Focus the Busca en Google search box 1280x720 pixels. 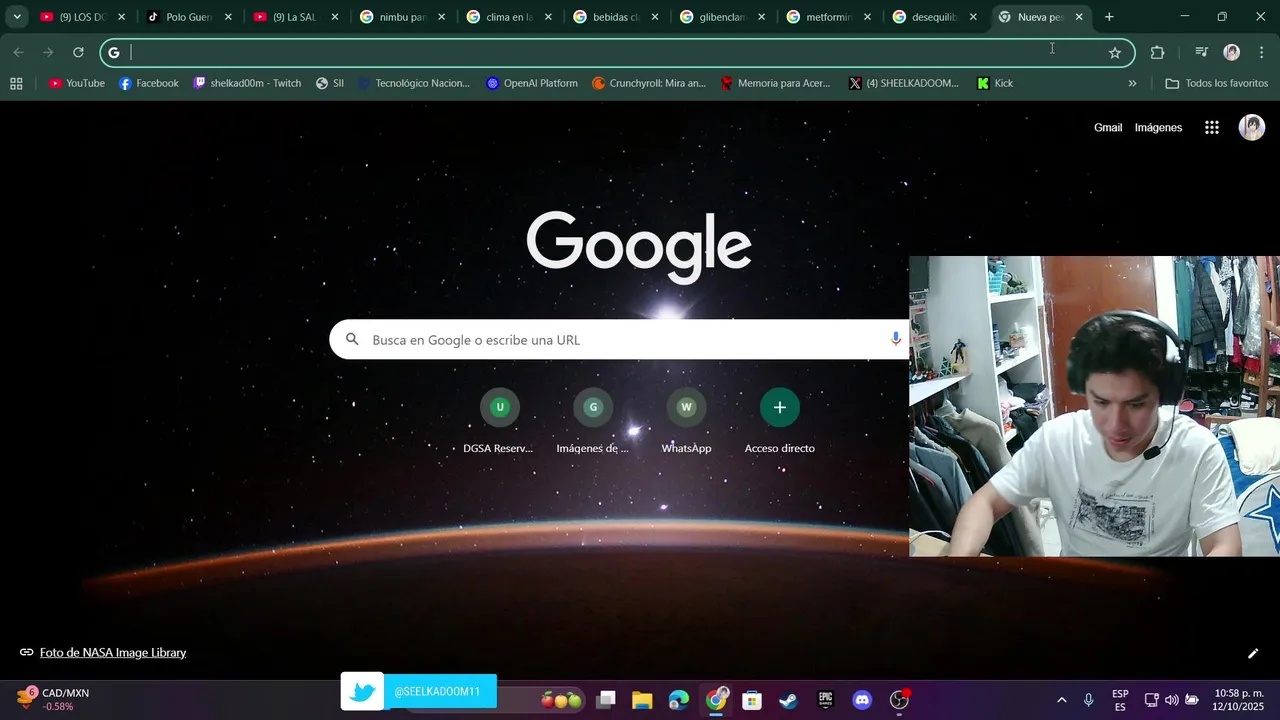point(620,340)
